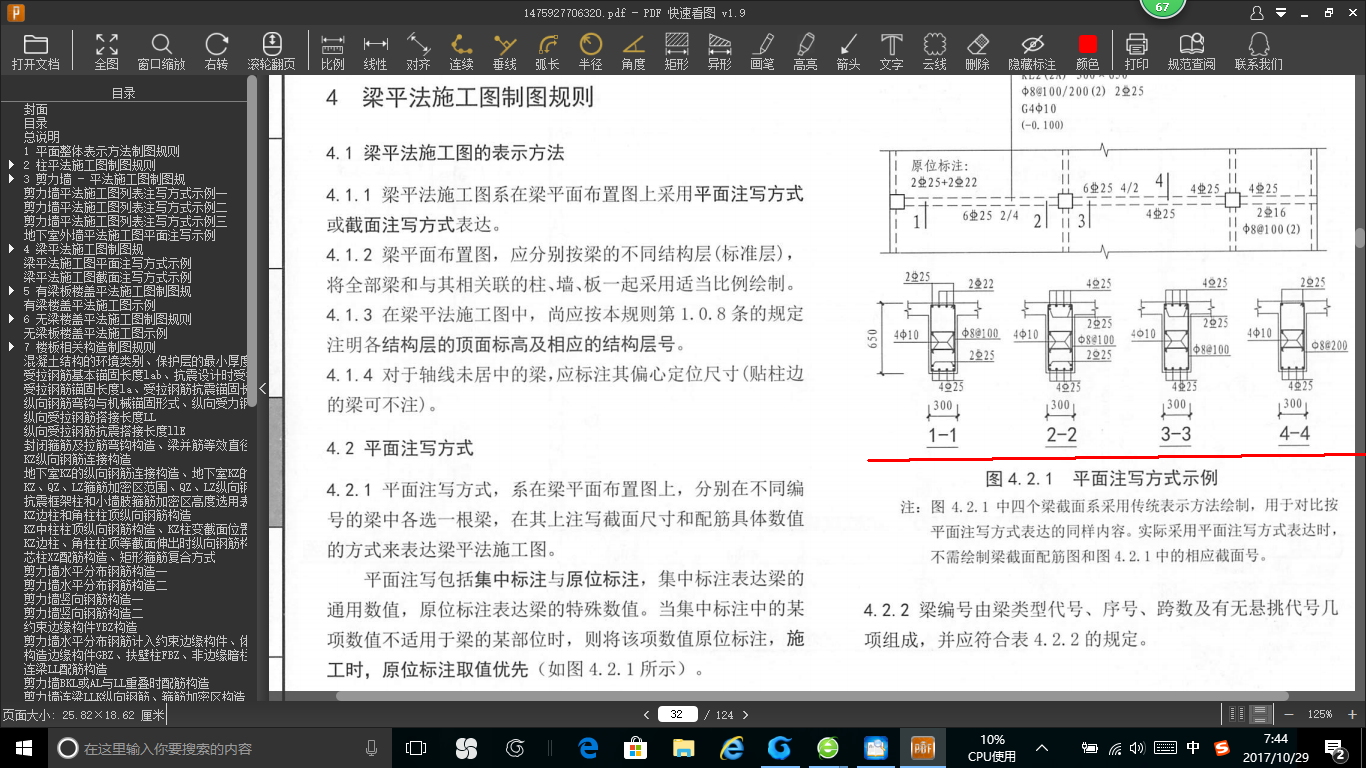The image size is (1366, 768).
Task: Open 联系我们 contact us
Action: pos(1258,51)
